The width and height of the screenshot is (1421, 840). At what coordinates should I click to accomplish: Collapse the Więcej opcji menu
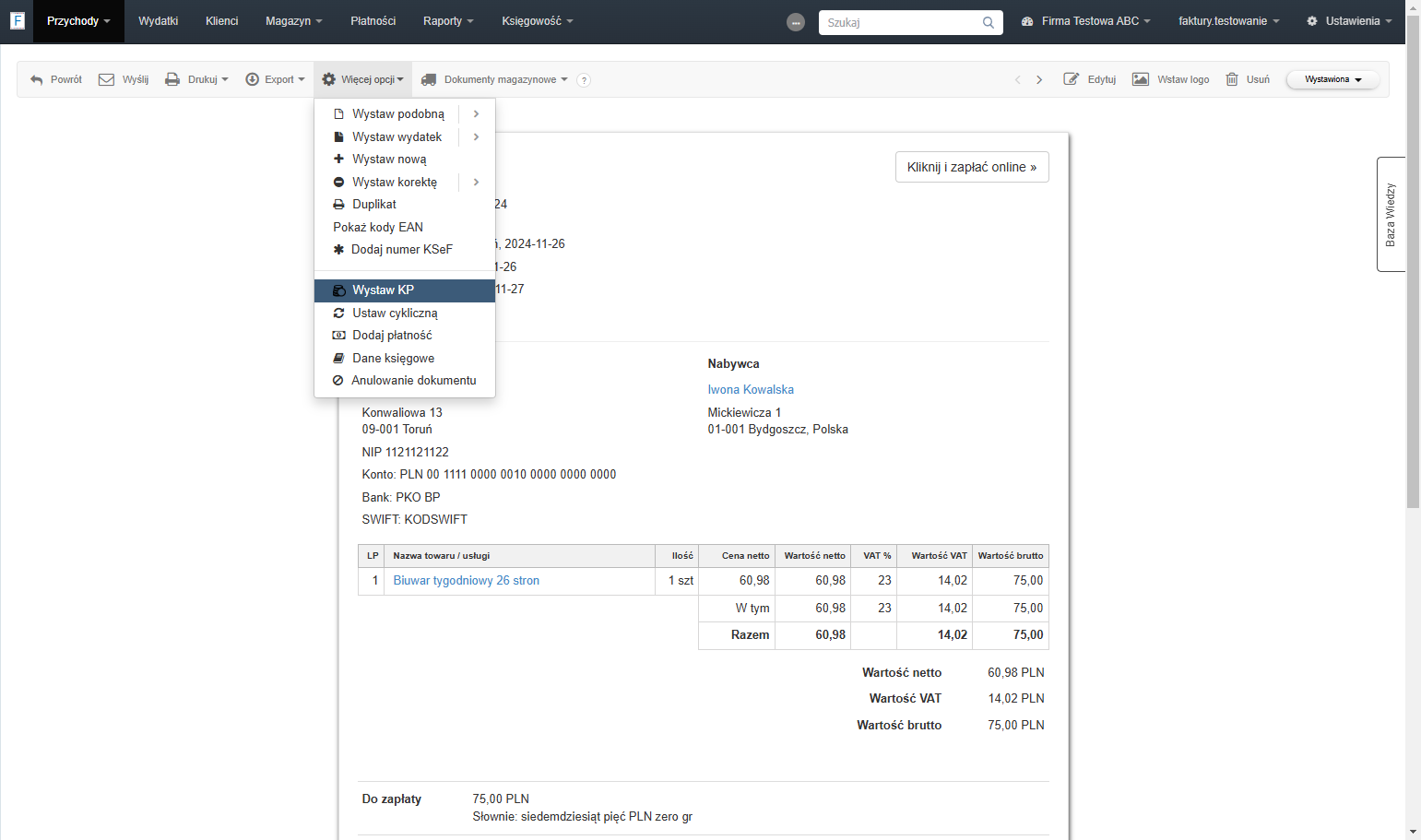362,80
